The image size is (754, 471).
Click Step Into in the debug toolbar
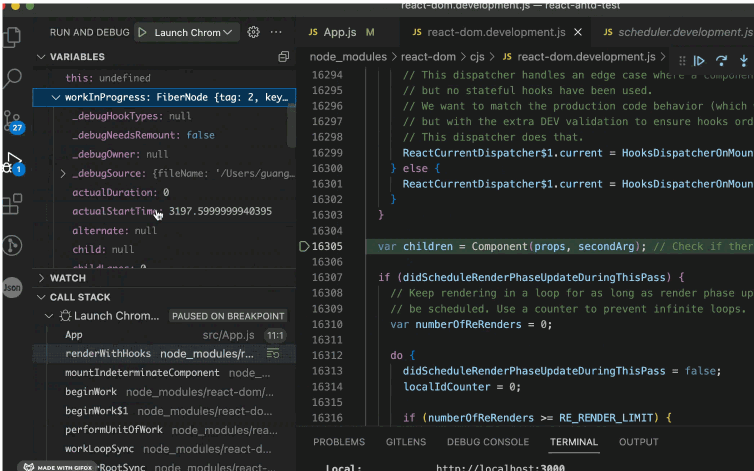click(743, 61)
